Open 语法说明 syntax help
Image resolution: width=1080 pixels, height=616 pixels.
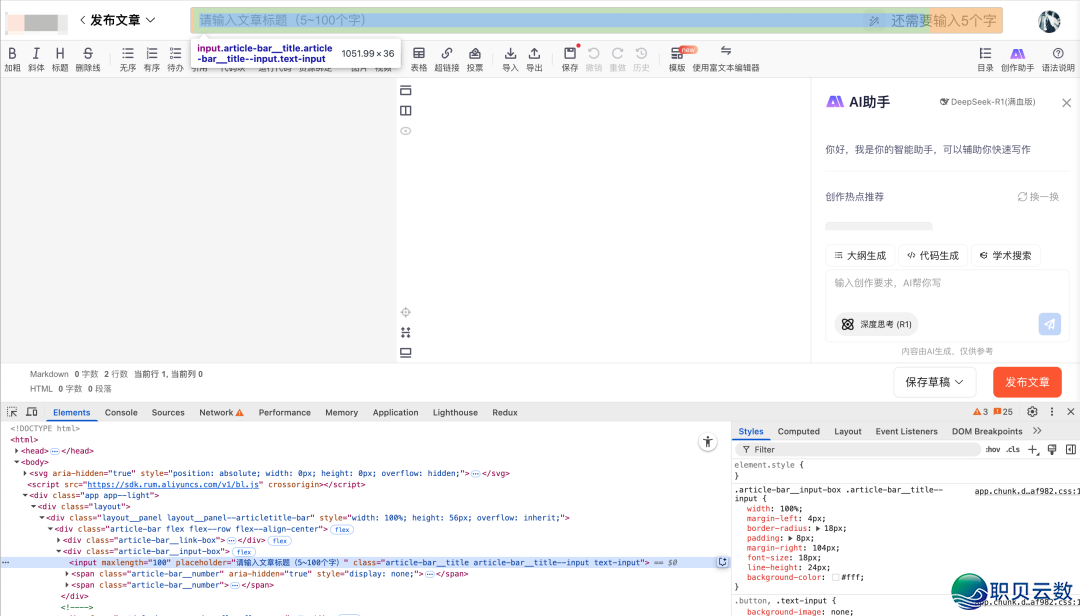tap(1058, 54)
